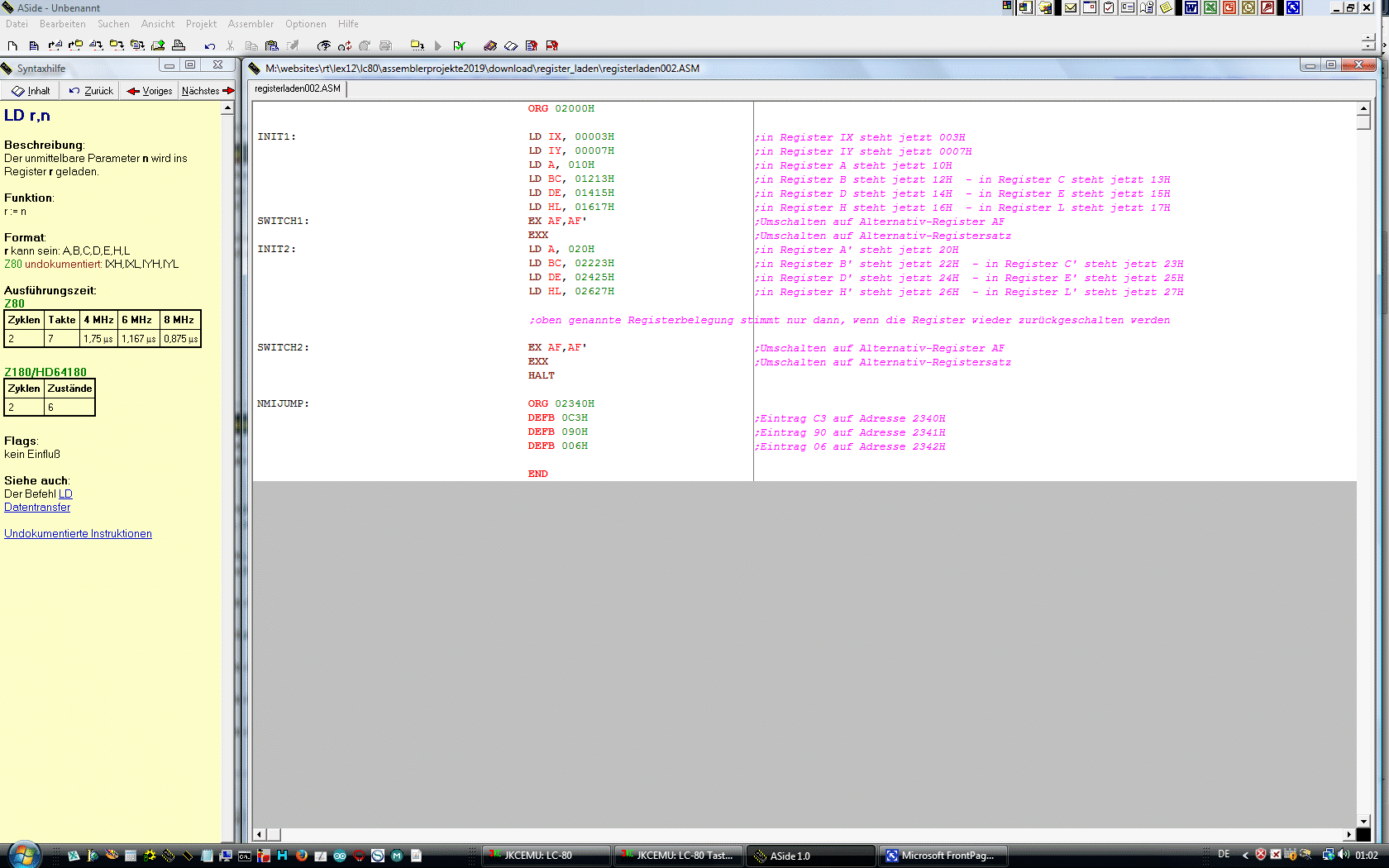Click the purple help book icon
Image resolution: width=1389 pixels, height=868 pixels.
(x=490, y=45)
